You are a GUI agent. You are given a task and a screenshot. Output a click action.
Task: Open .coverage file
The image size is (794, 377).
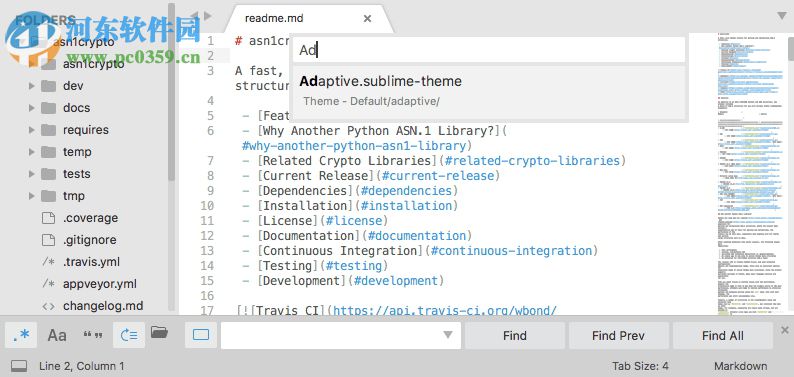(x=90, y=218)
